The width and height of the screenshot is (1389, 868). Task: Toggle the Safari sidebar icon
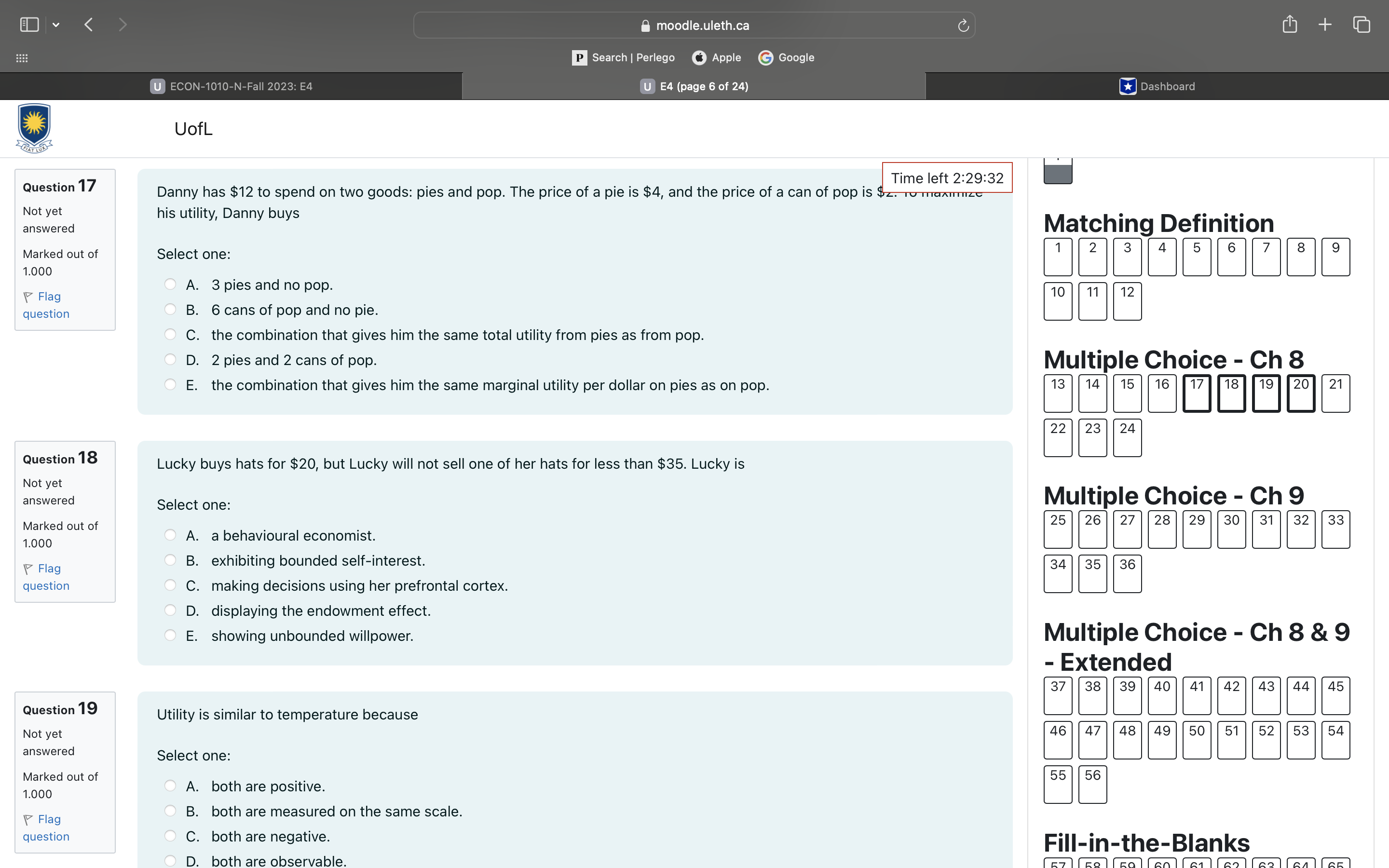[29, 25]
